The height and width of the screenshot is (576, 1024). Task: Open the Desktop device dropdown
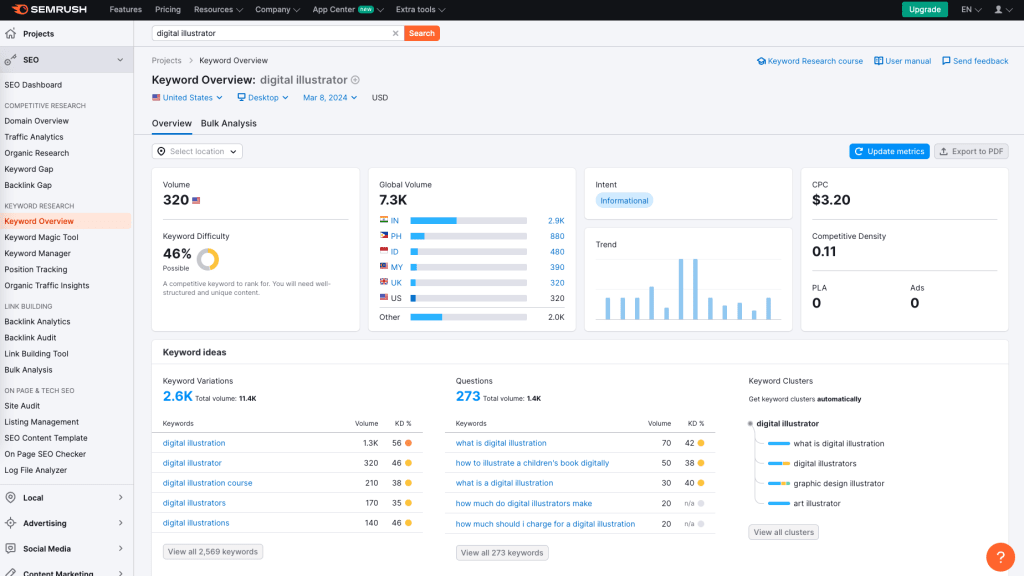click(x=263, y=97)
